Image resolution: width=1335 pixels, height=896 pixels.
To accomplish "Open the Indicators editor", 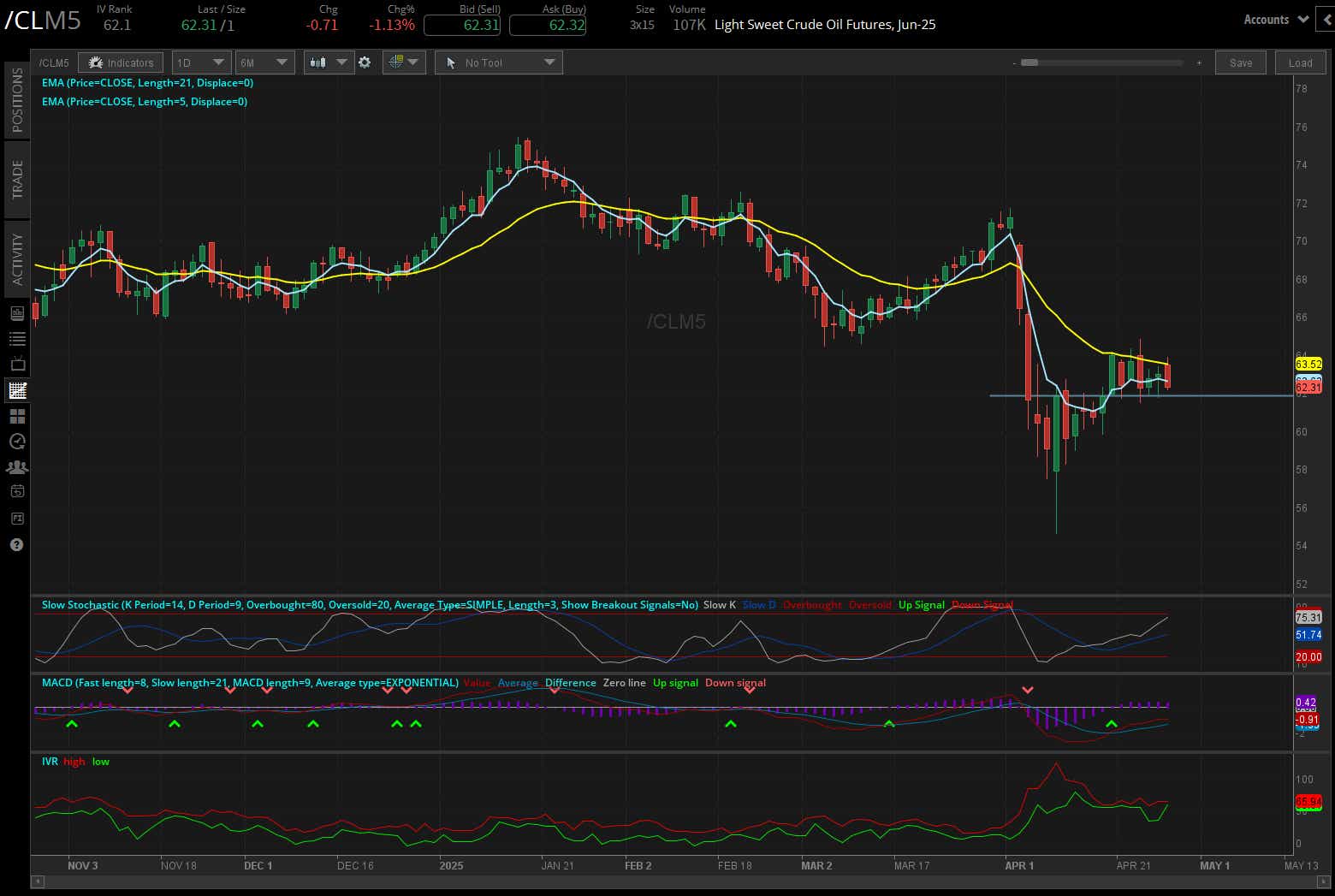I will [120, 62].
